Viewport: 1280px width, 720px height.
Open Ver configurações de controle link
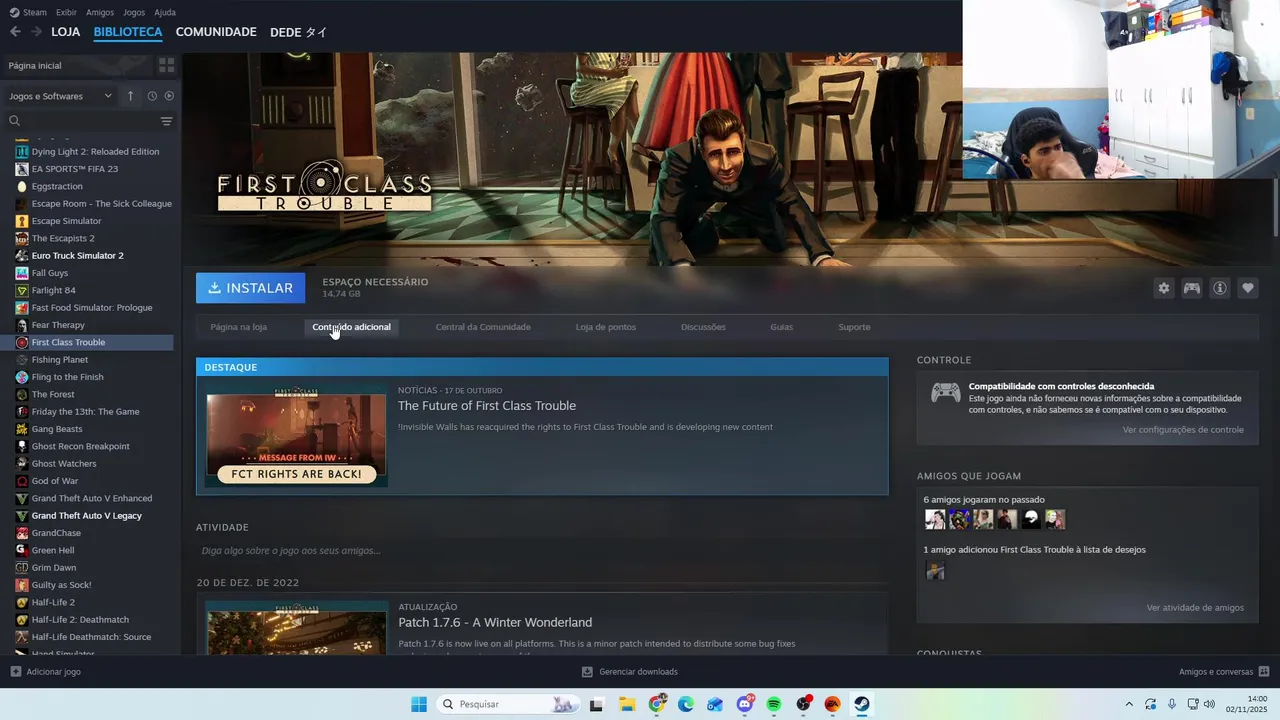1183,430
